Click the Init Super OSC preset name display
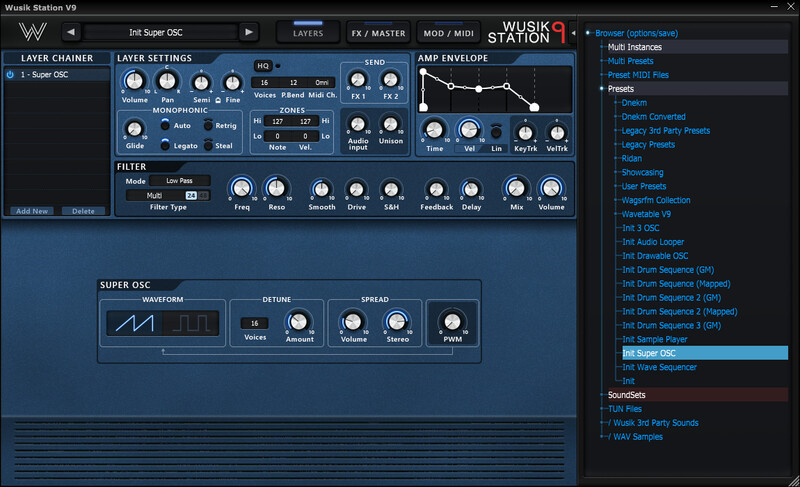This screenshot has width=800, height=487. pyautogui.click(x=160, y=32)
